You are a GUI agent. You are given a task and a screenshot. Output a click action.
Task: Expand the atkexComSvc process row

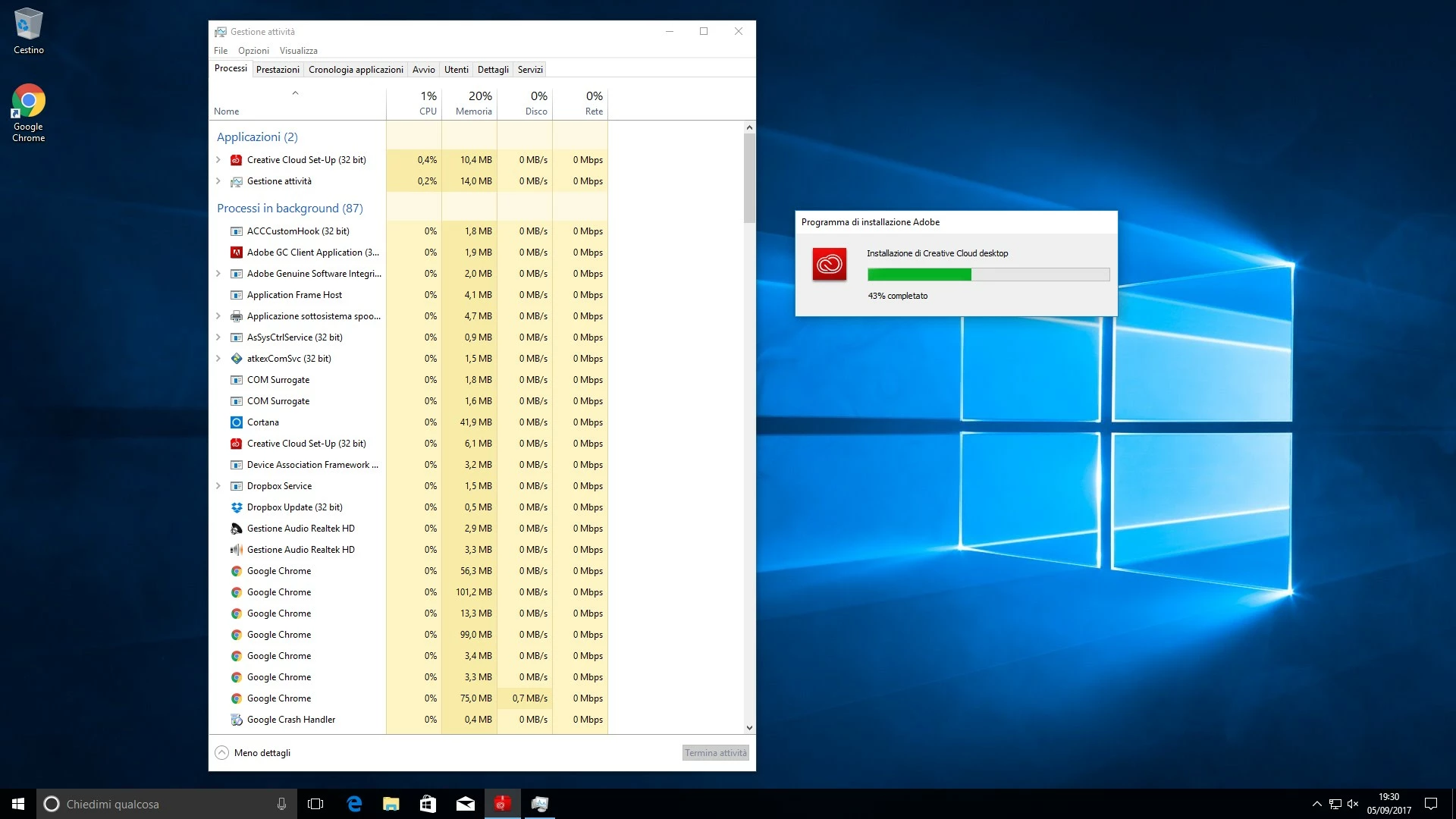tap(218, 359)
